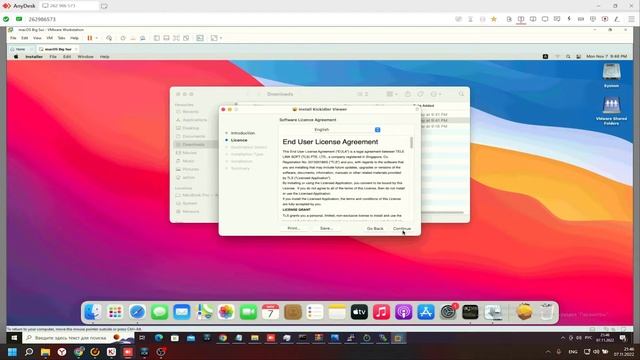Click the Date Added column header
Screen dimensions: 640x360
pos(424,106)
